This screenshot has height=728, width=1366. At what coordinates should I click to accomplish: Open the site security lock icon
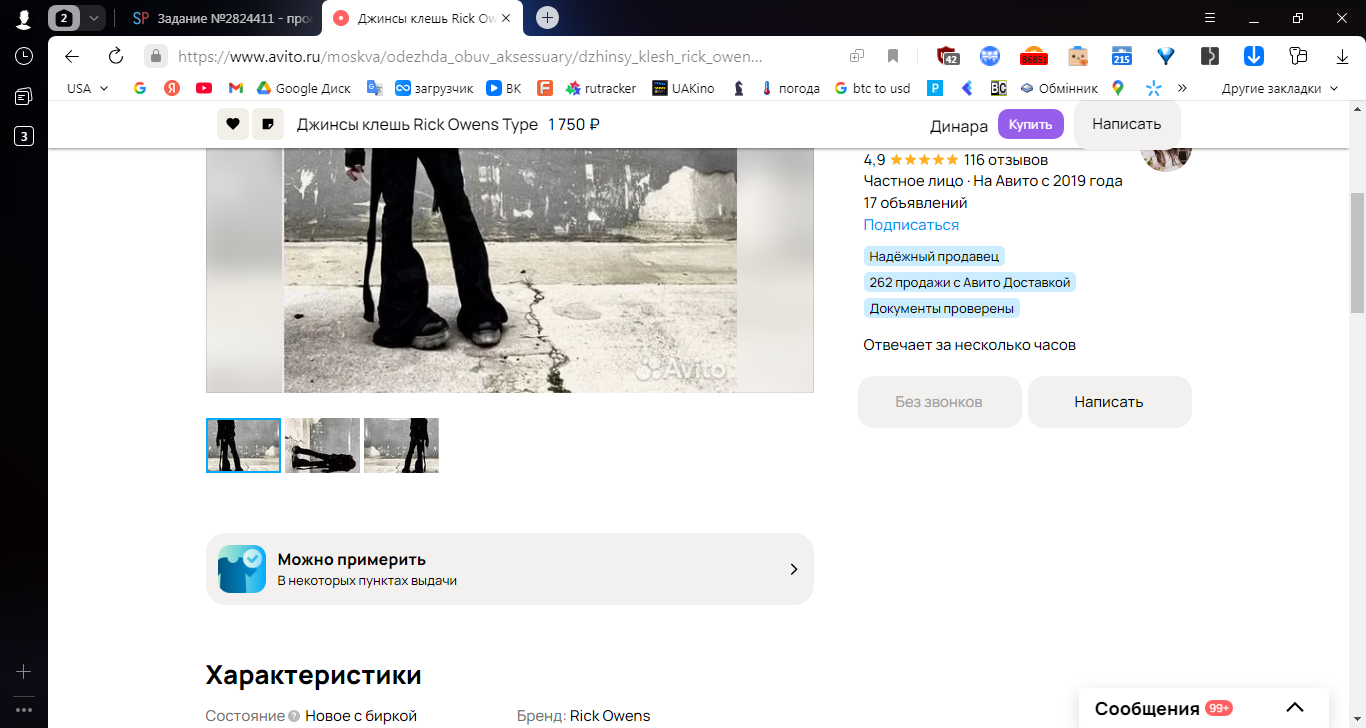[x=155, y=56]
